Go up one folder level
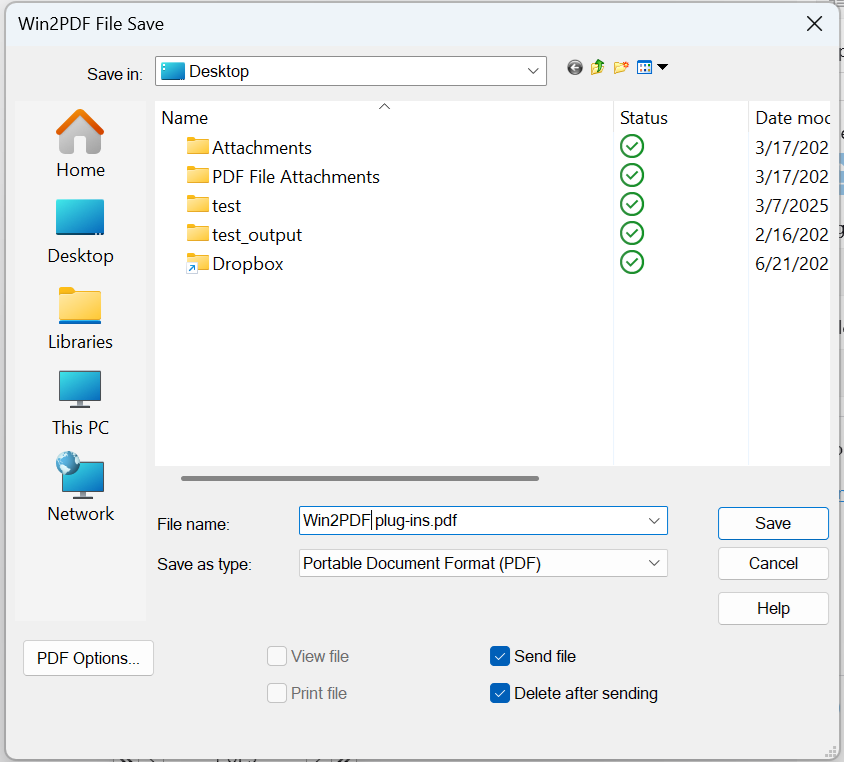This screenshot has height=762, width=844. pyautogui.click(x=598, y=68)
